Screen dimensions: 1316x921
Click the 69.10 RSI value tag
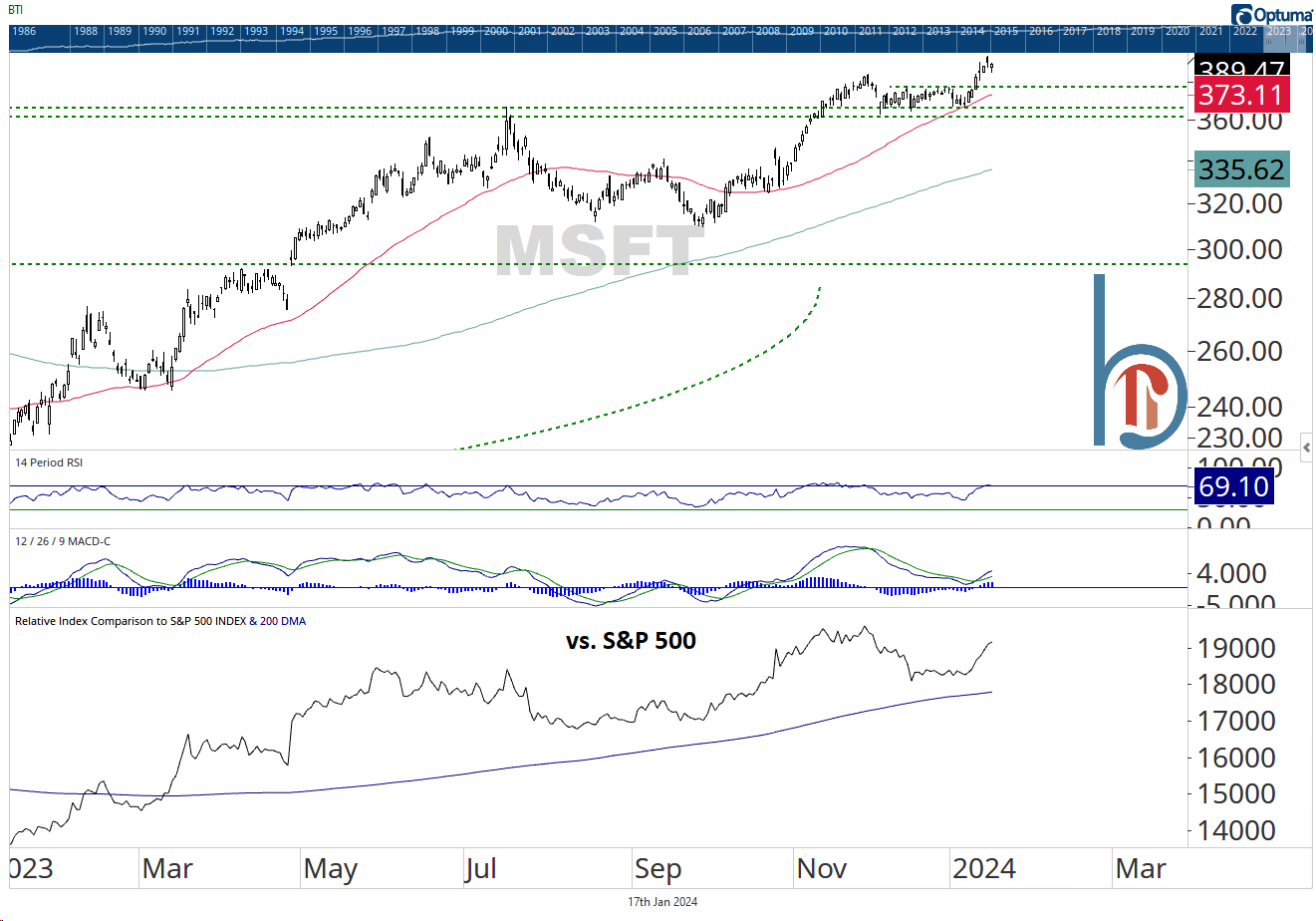pos(1233,486)
